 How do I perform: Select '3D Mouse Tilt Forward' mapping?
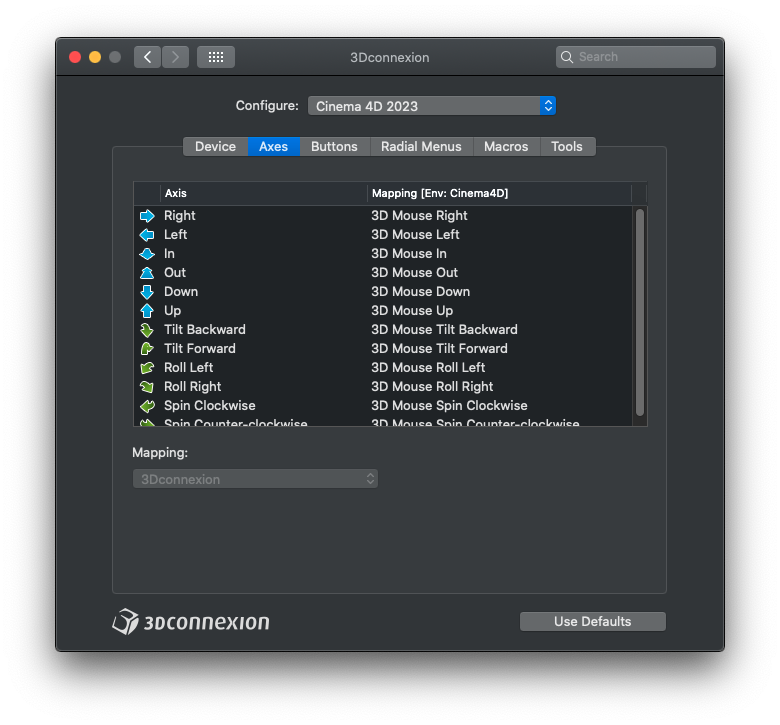coord(439,349)
